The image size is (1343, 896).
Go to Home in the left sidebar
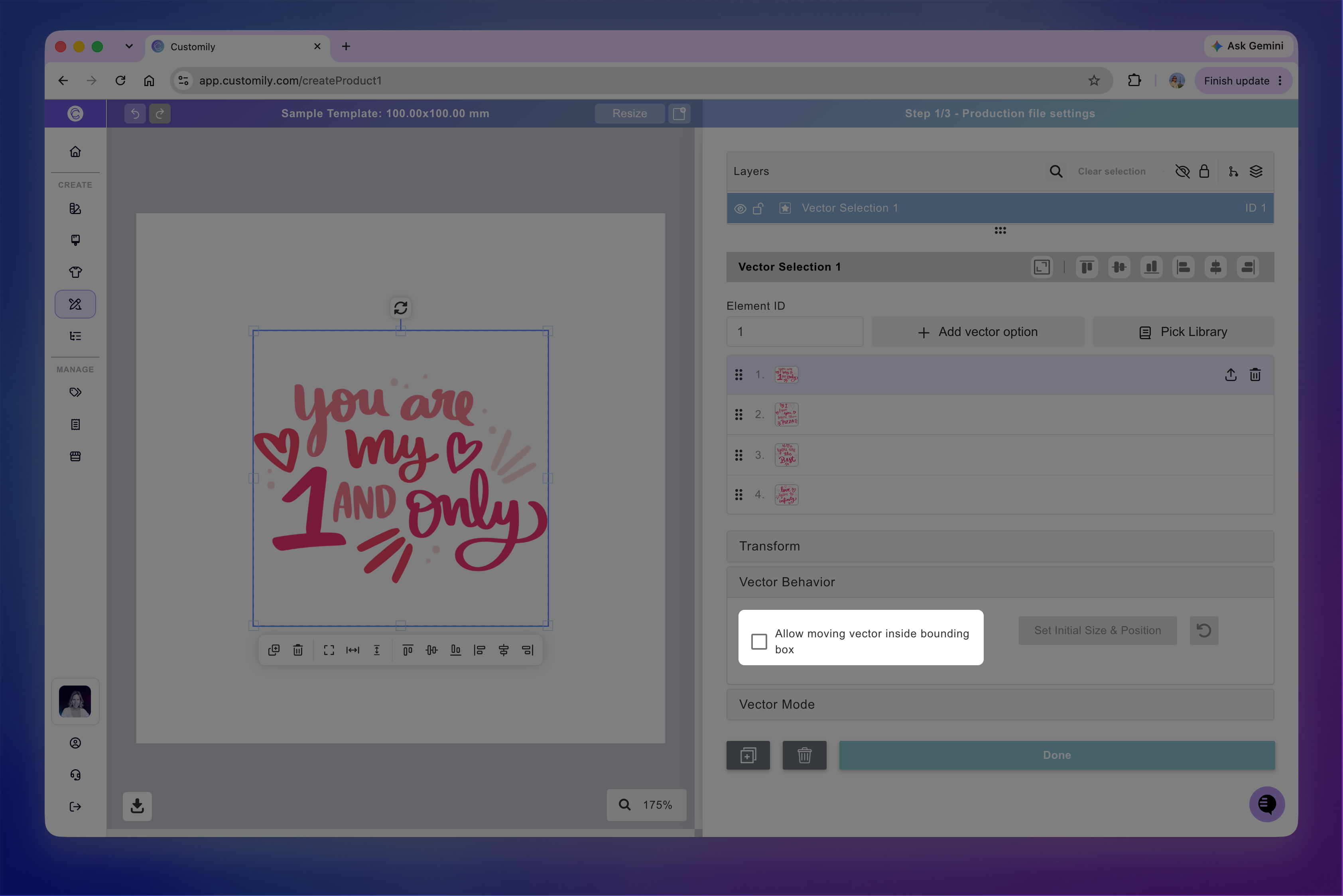click(x=75, y=152)
